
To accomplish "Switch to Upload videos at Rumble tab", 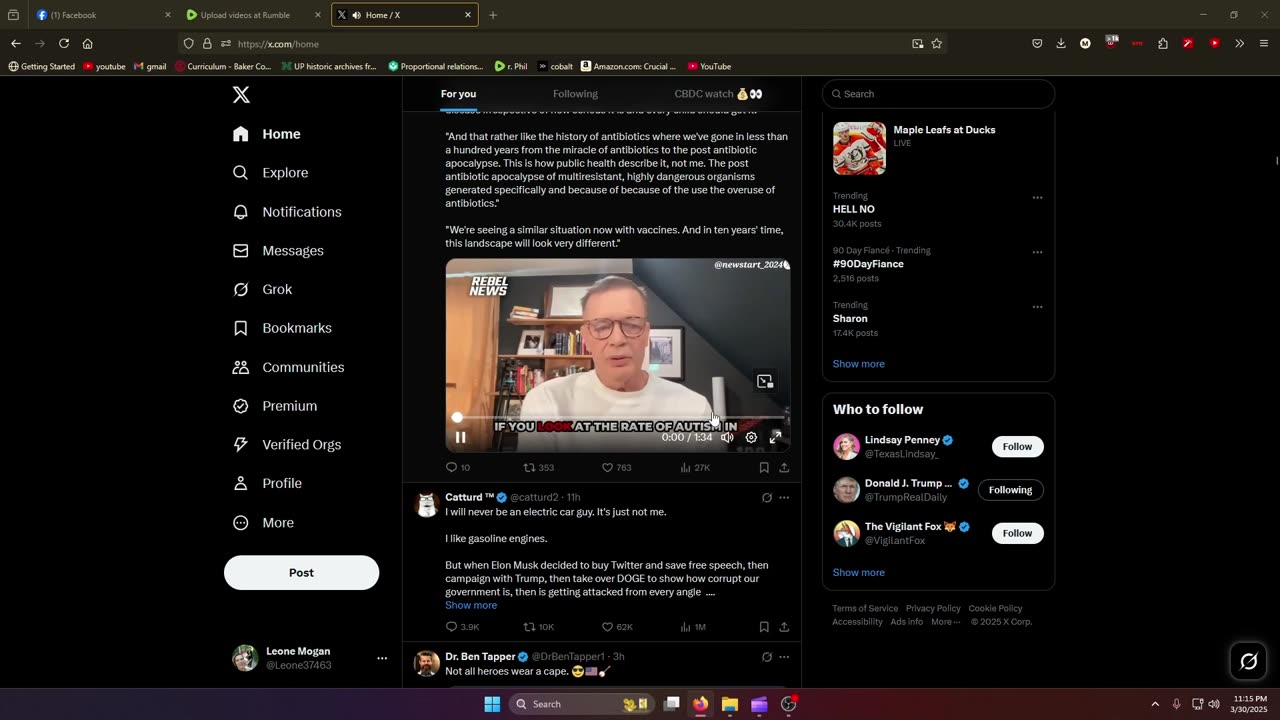I will (x=254, y=15).
